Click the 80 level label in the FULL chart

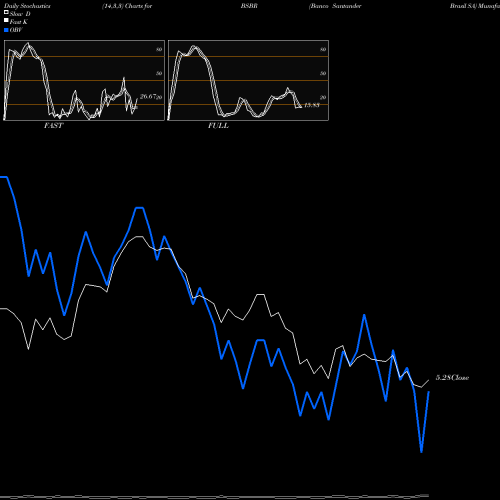(323, 49)
